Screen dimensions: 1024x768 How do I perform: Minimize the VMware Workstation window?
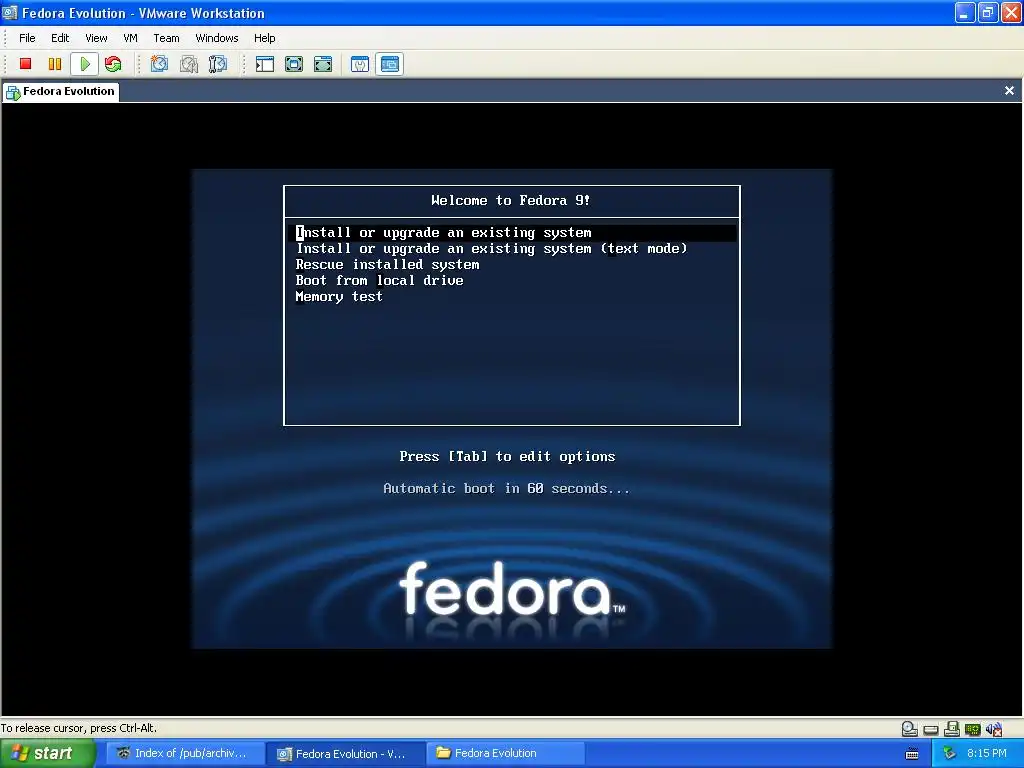[965, 12]
